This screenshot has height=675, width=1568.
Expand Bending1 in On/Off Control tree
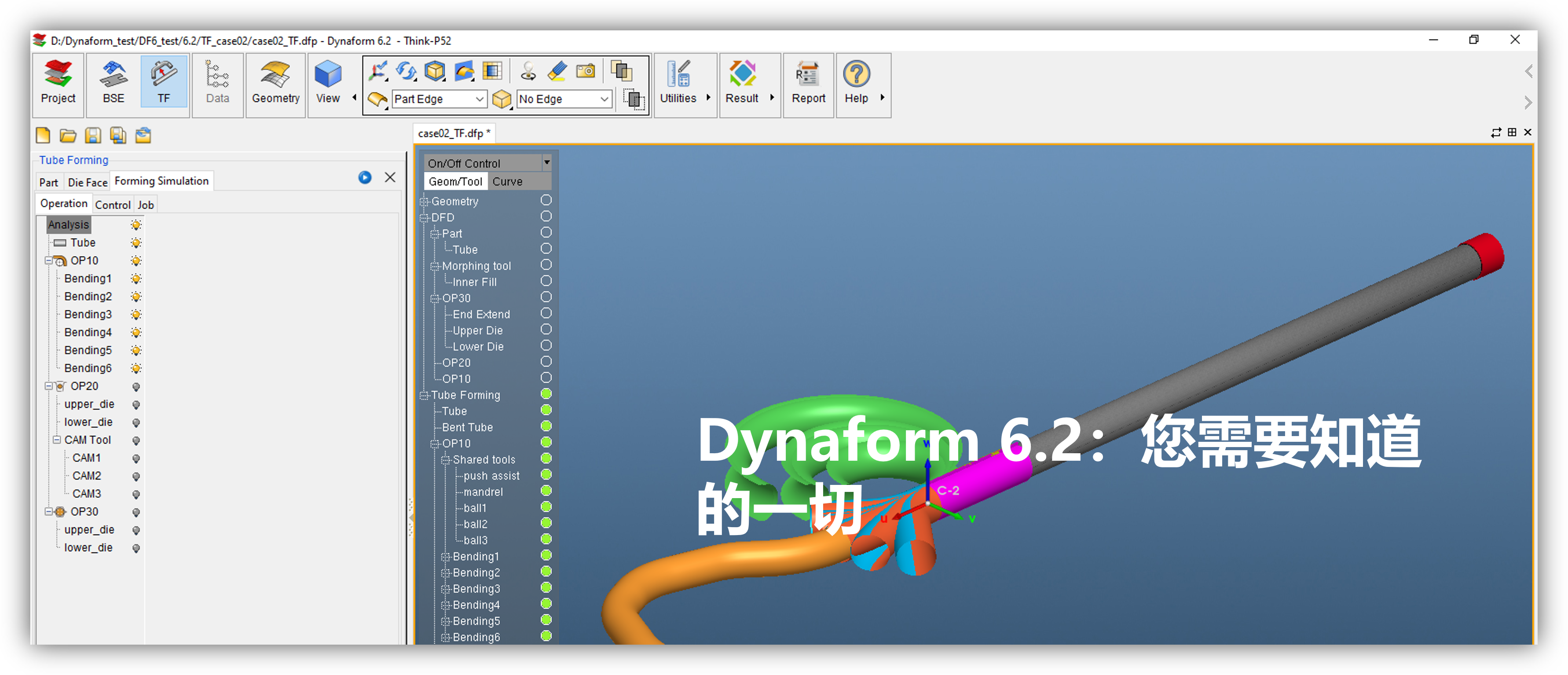point(446,557)
